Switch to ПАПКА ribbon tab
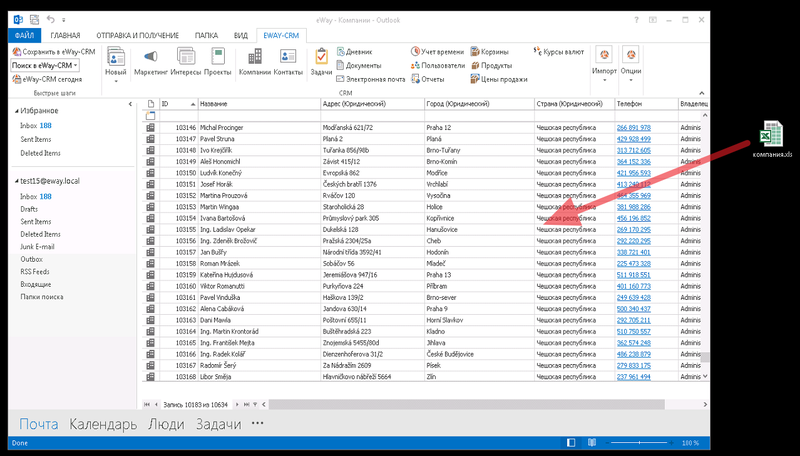The image size is (800, 456). 206,36
